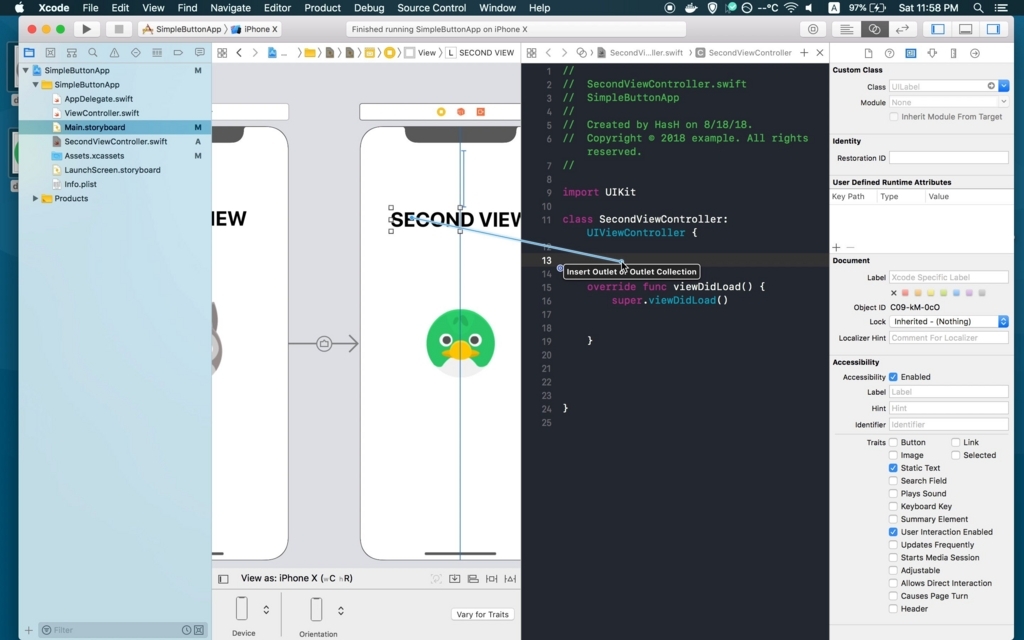
Task: Show the Connections inspector
Action: coord(975,54)
